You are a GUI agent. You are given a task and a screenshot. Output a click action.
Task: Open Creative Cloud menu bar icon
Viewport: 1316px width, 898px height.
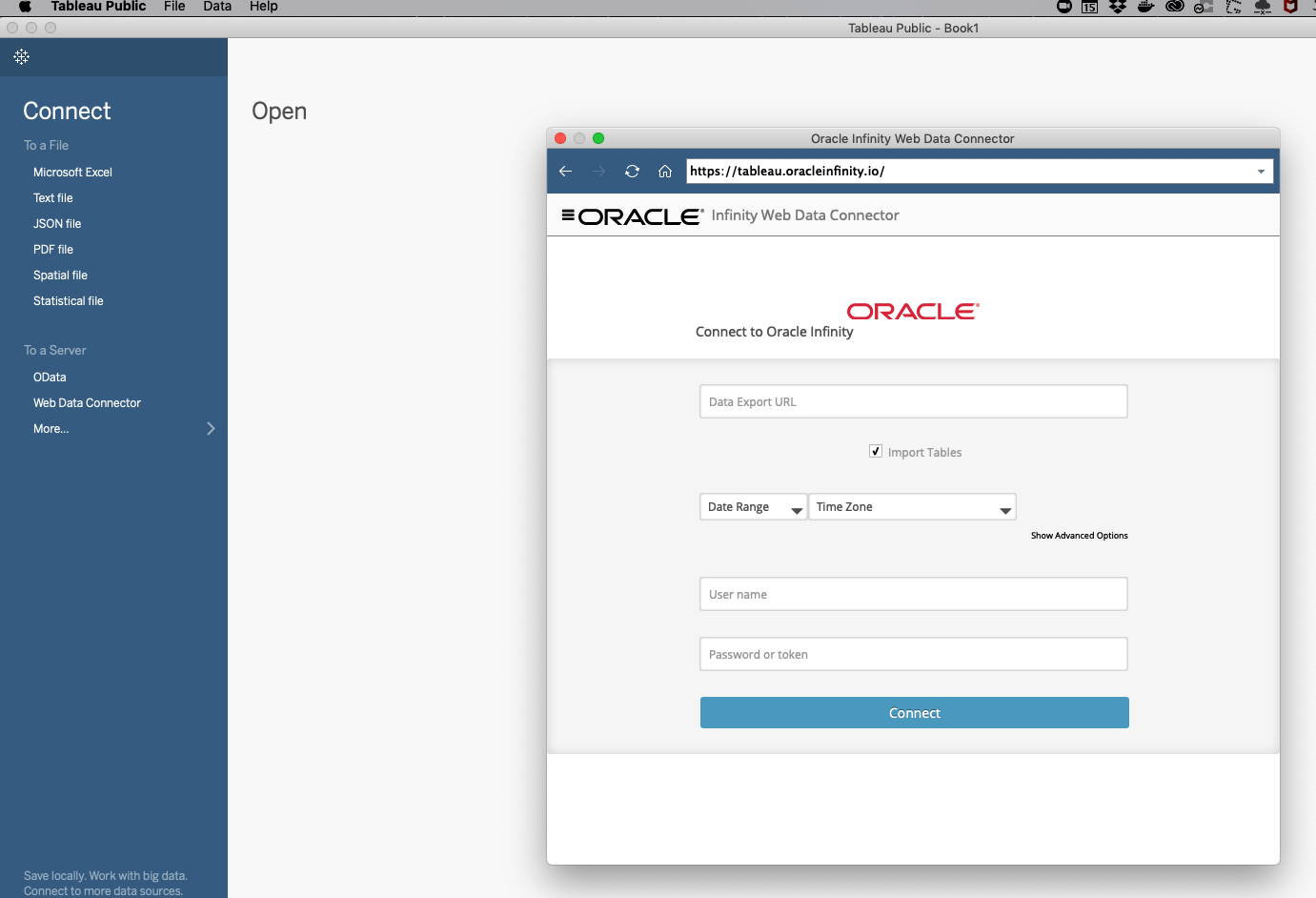1175,7
